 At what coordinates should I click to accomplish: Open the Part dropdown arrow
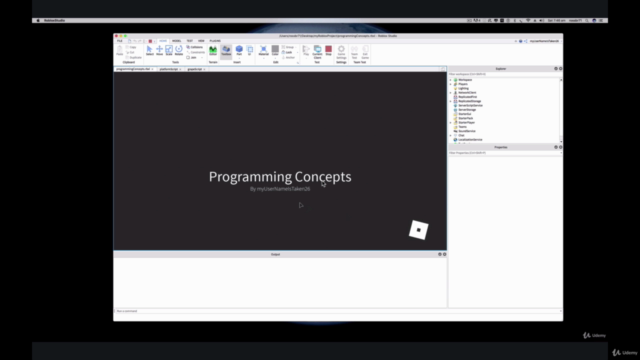point(239,58)
